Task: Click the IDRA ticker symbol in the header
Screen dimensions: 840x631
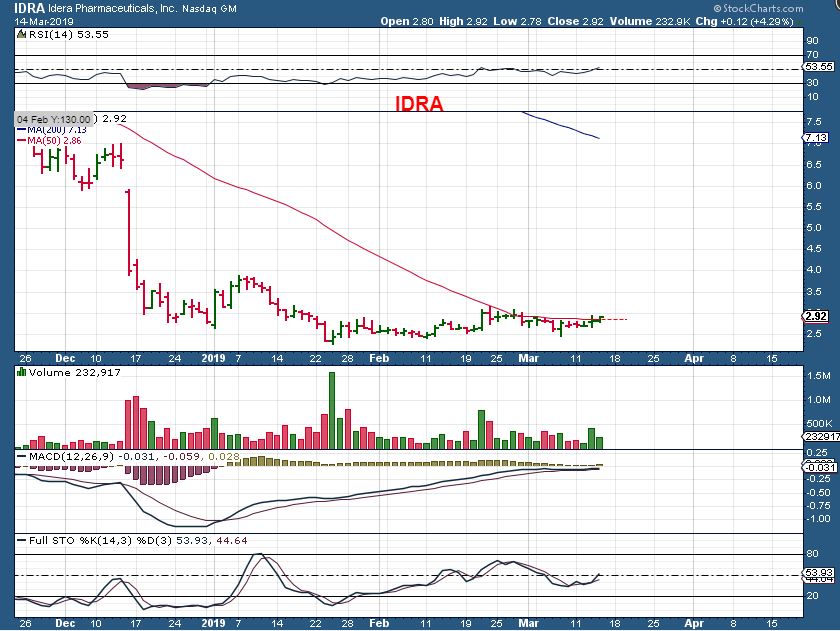Action: pyautogui.click(x=30, y=9)
